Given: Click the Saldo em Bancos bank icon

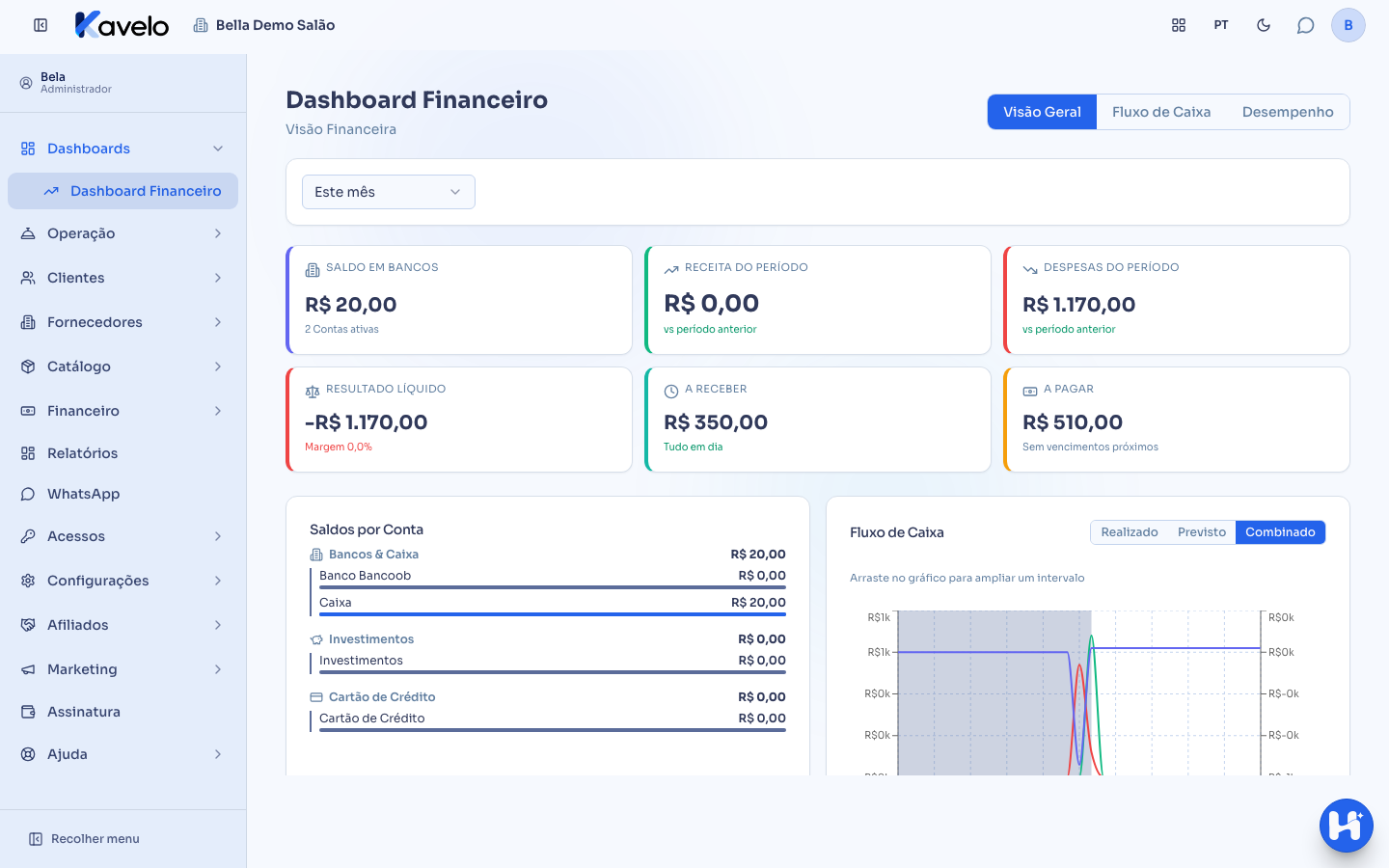Looking at the screenshot, I should pyautogui.click(x=313, y=269).
